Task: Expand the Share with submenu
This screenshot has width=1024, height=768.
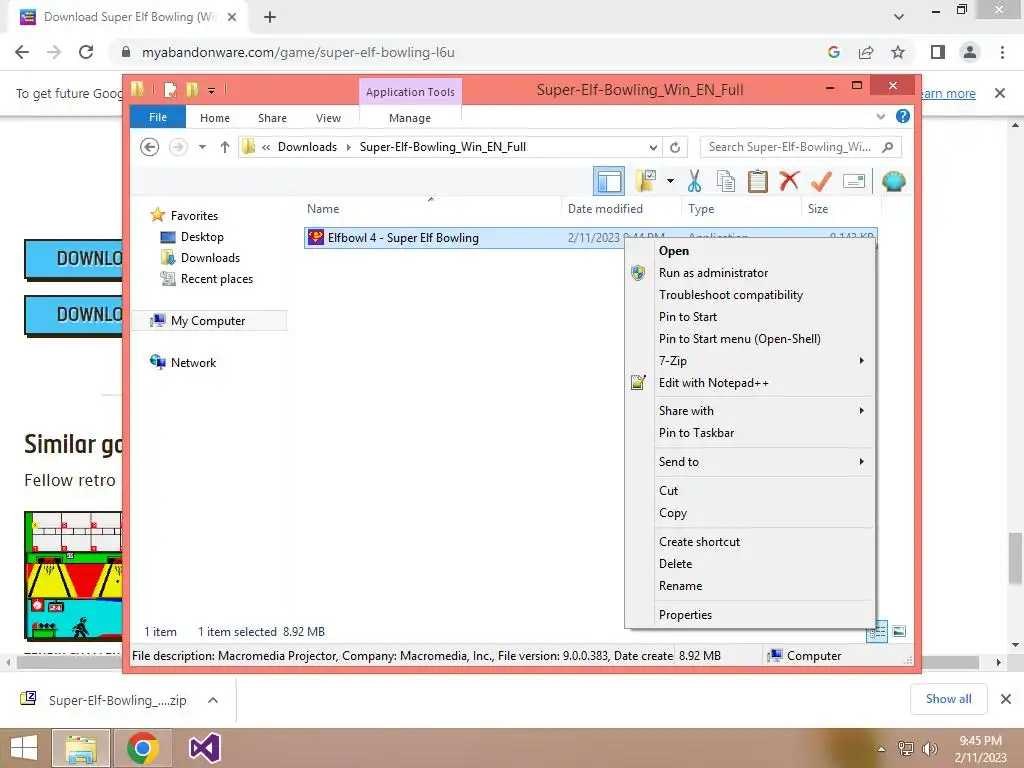Action: (750, 411)
